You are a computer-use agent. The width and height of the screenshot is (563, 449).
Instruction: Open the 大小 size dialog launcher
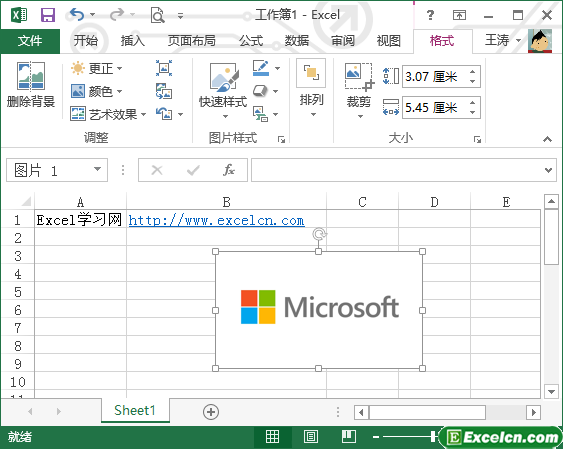477,139
